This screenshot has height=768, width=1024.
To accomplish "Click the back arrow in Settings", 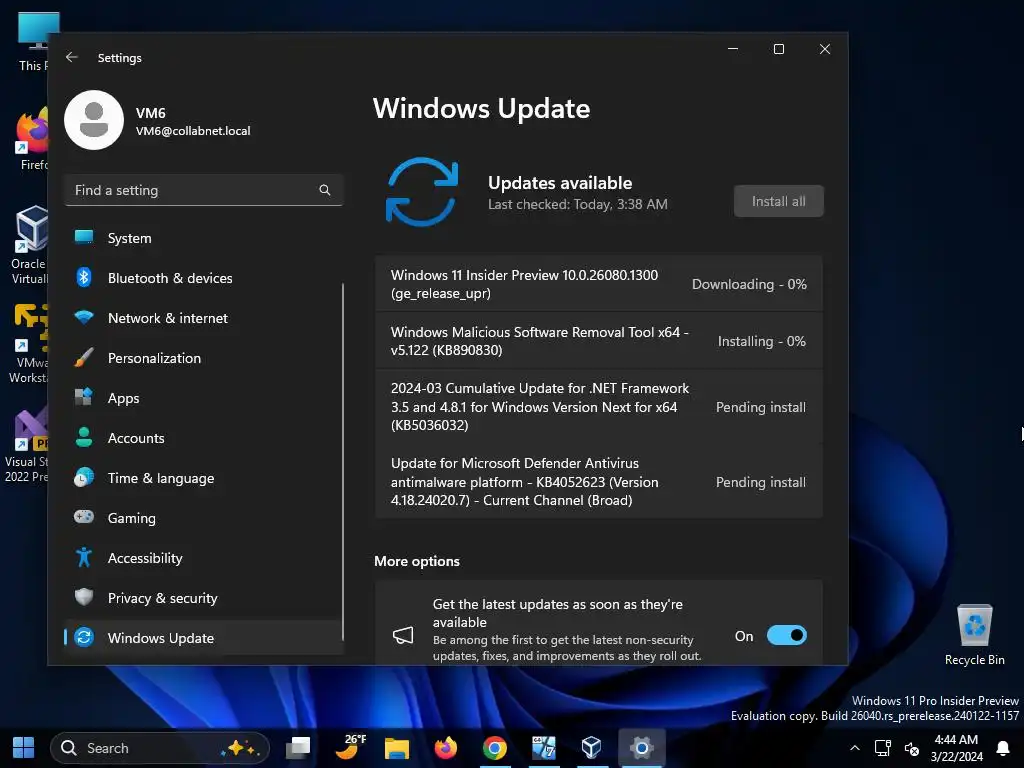I will [72, 57].
